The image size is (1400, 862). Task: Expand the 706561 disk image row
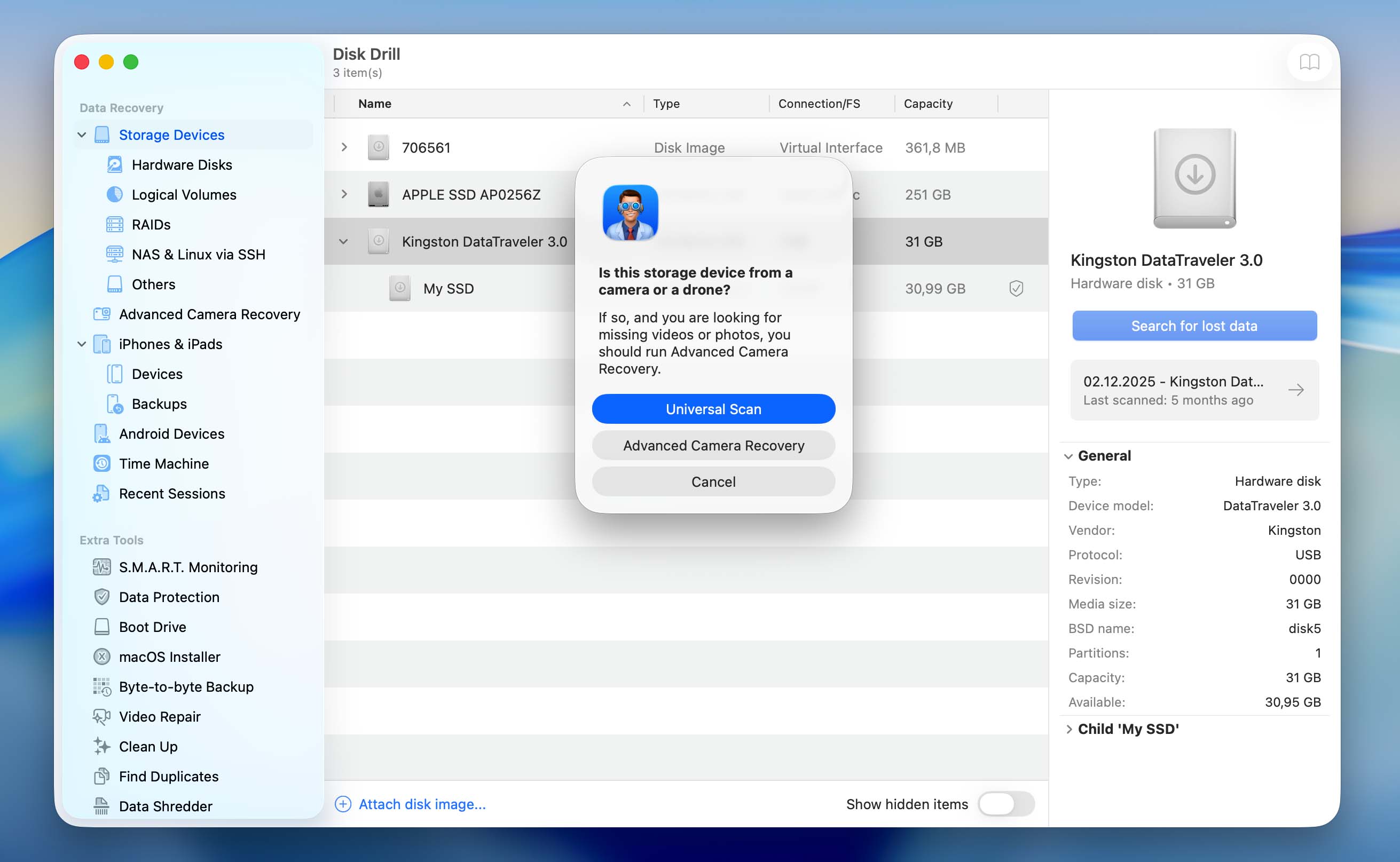point(344,147)
